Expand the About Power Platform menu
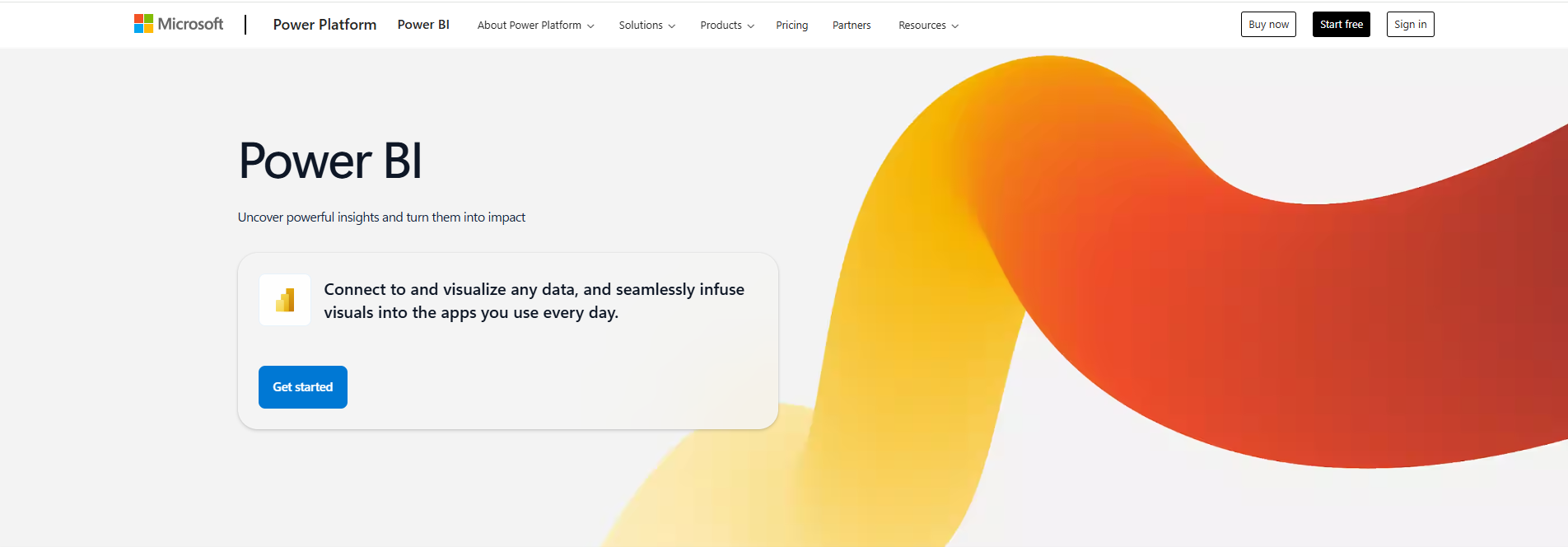The image size is (1568, 547). 535,26
